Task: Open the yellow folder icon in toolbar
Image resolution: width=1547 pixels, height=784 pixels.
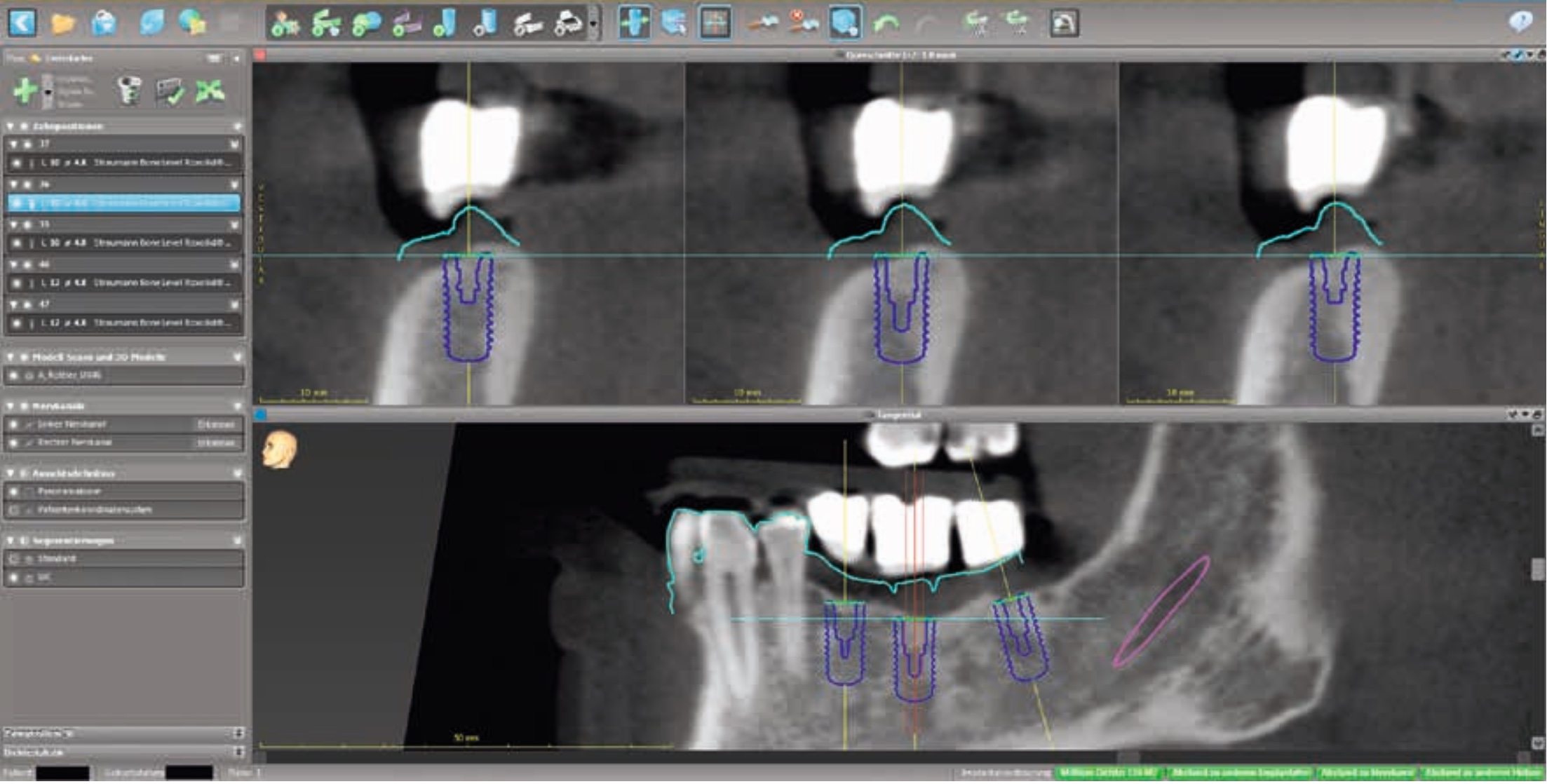Action: click(62, 24)
